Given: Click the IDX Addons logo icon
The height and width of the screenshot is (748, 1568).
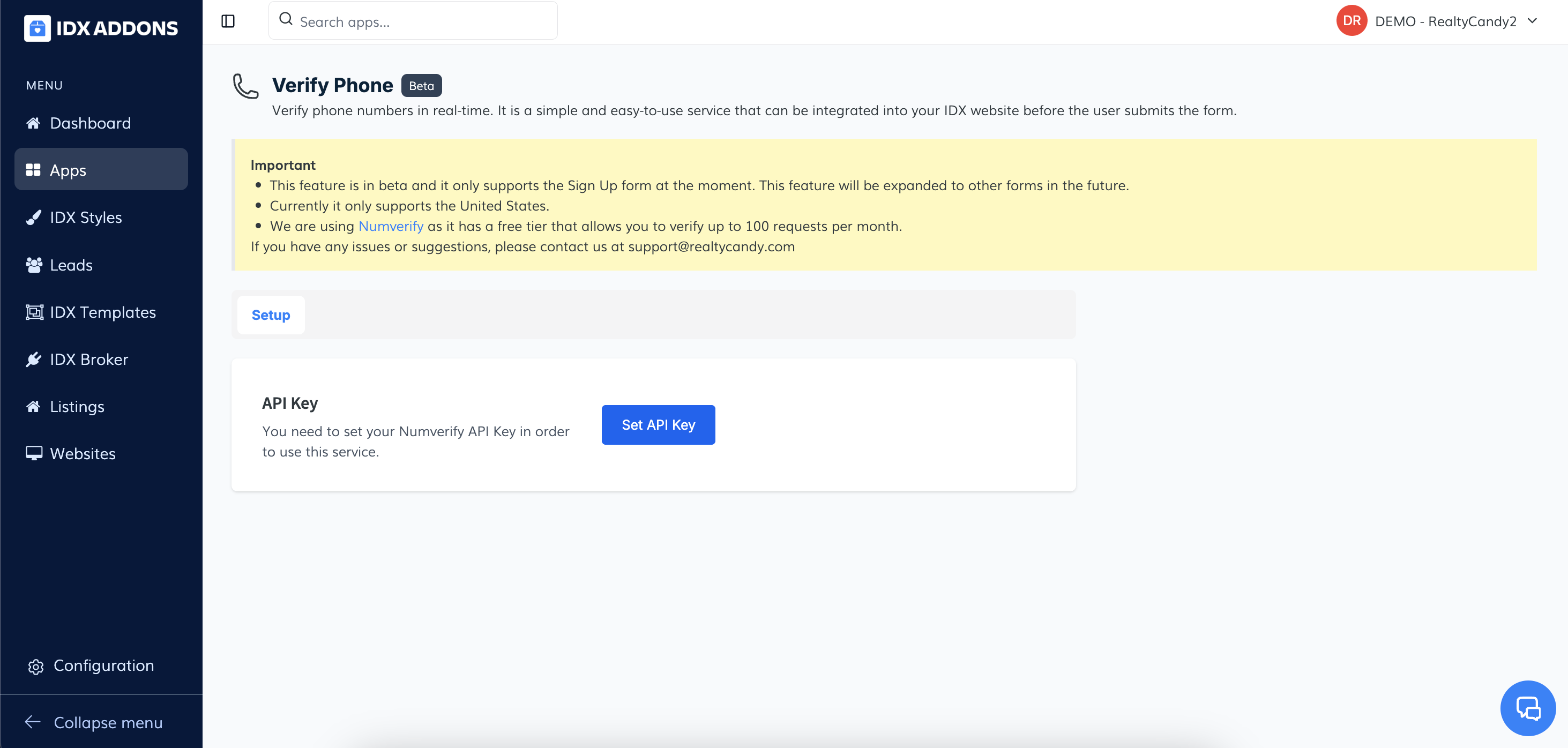Looking at the screenshot, I should coord(37,28).
